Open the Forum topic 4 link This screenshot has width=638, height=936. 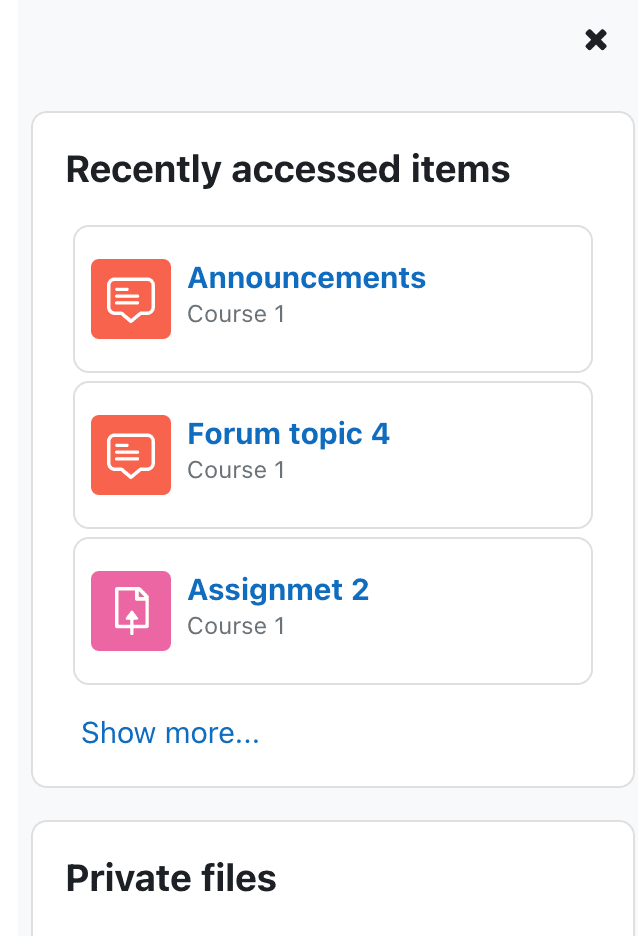(x=288, y=433)
